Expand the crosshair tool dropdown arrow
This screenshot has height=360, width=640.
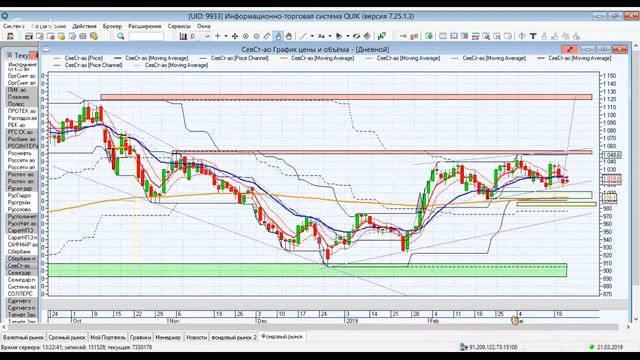coord(226,36)
